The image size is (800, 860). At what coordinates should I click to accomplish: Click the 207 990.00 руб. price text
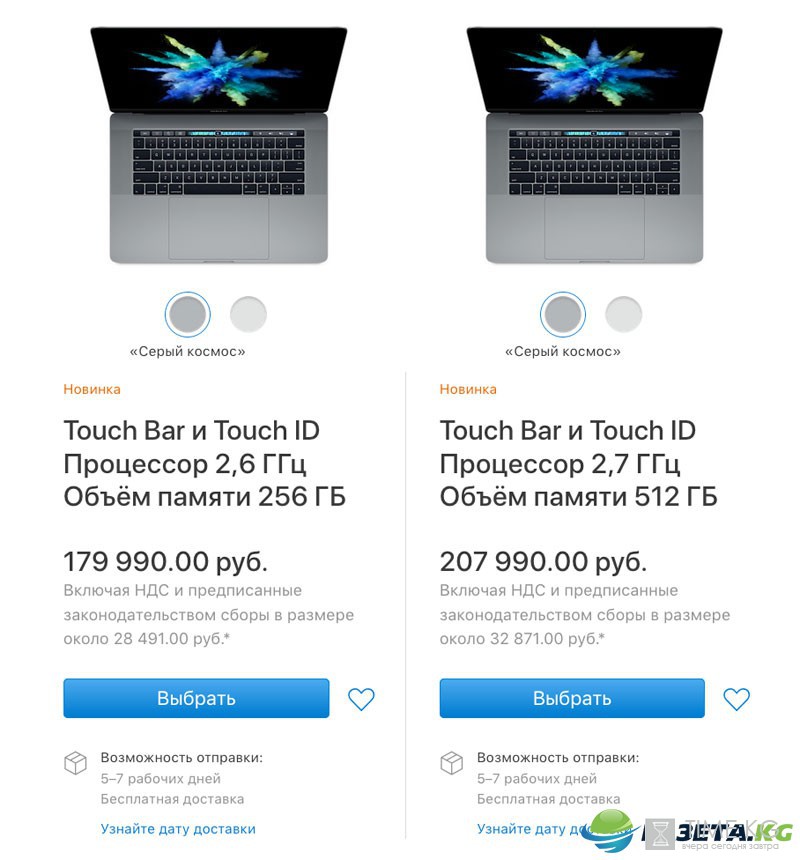click(x=543, y=562)
